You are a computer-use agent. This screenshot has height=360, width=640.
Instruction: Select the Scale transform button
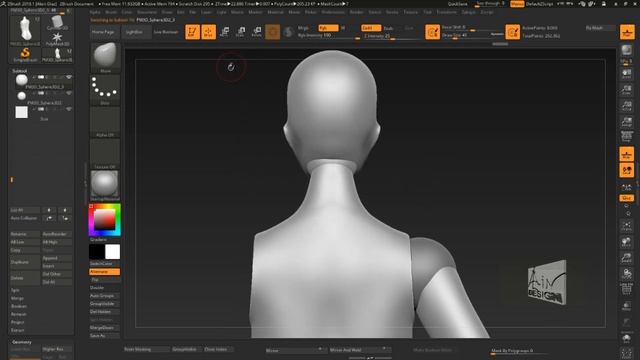[241, 32]
